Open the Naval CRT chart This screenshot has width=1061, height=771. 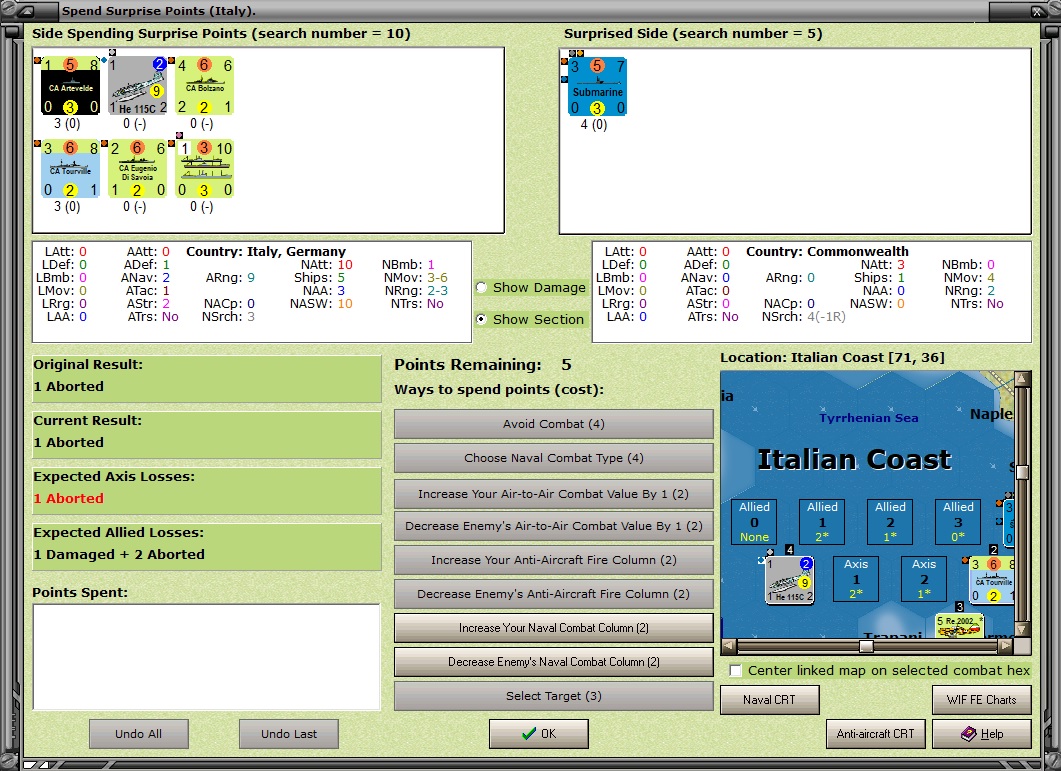(x=769, y=700)
